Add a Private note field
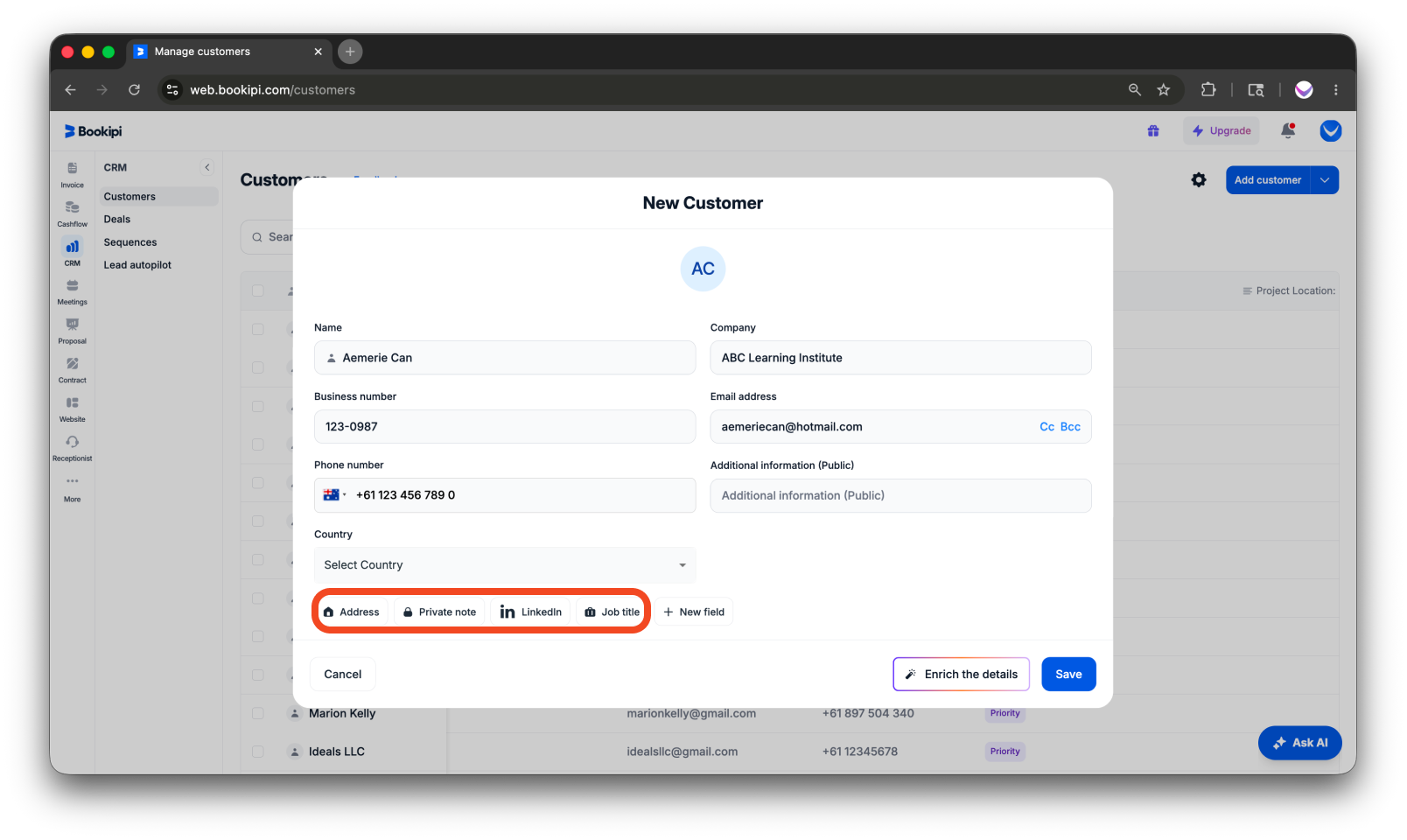1407x840 pixels. (x=438, y=612)
